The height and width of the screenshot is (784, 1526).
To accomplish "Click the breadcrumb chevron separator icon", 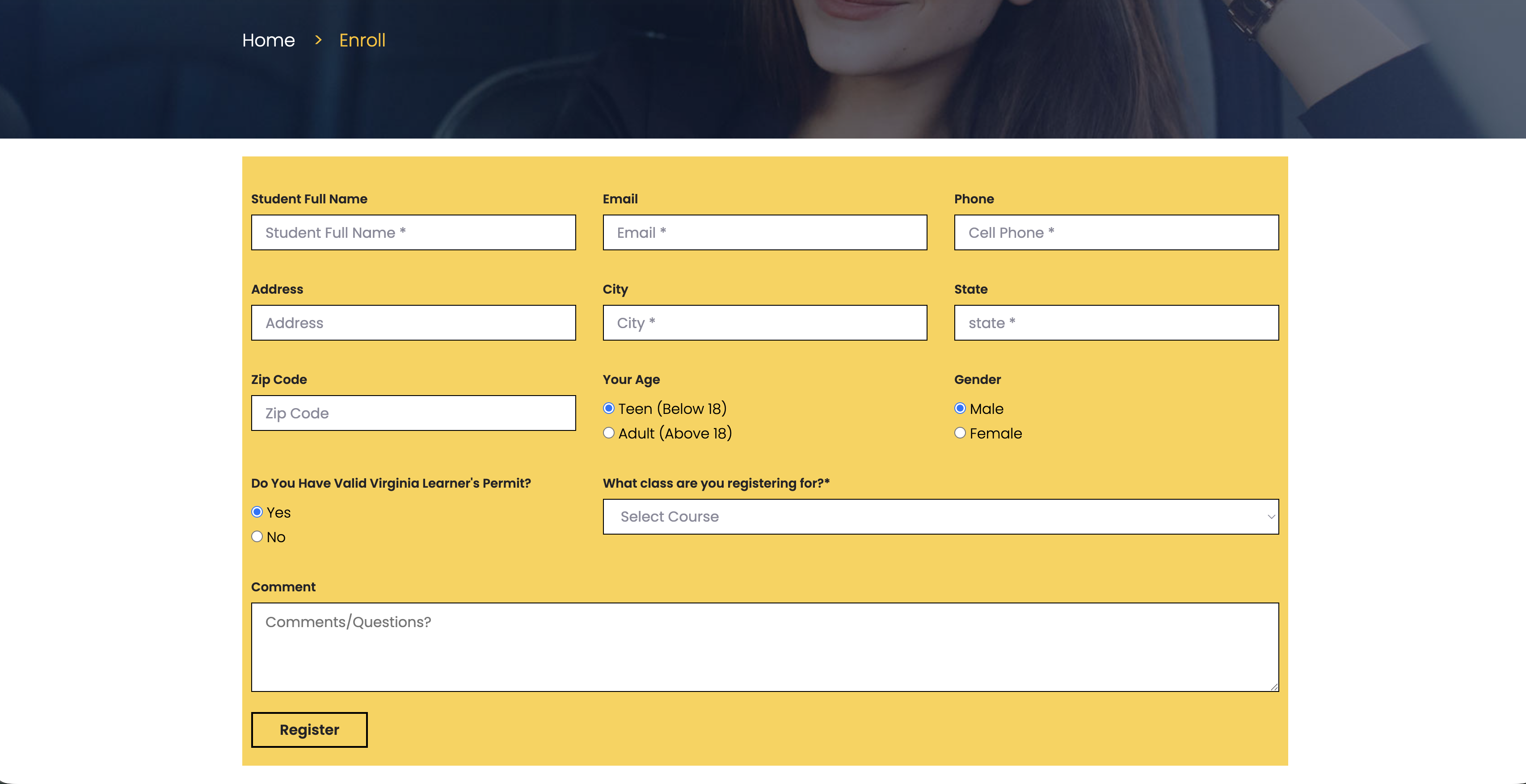I will pos(318,40).
